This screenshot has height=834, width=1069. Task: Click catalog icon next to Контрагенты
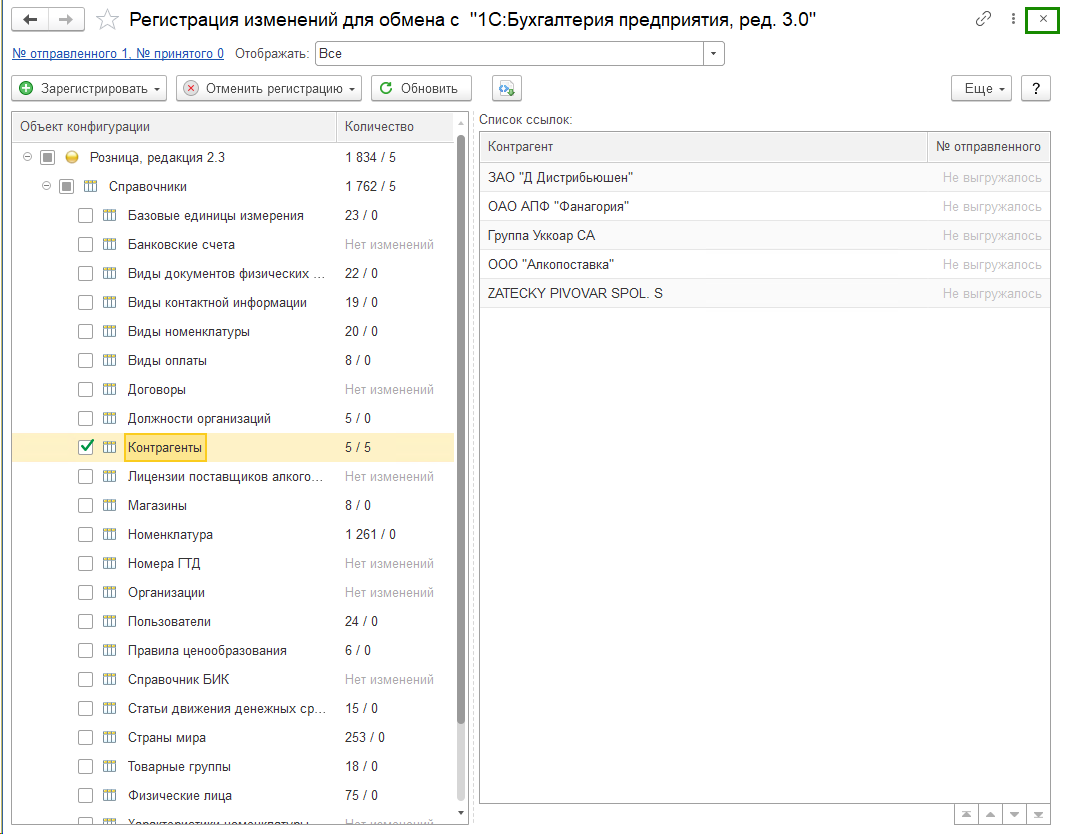110,447
